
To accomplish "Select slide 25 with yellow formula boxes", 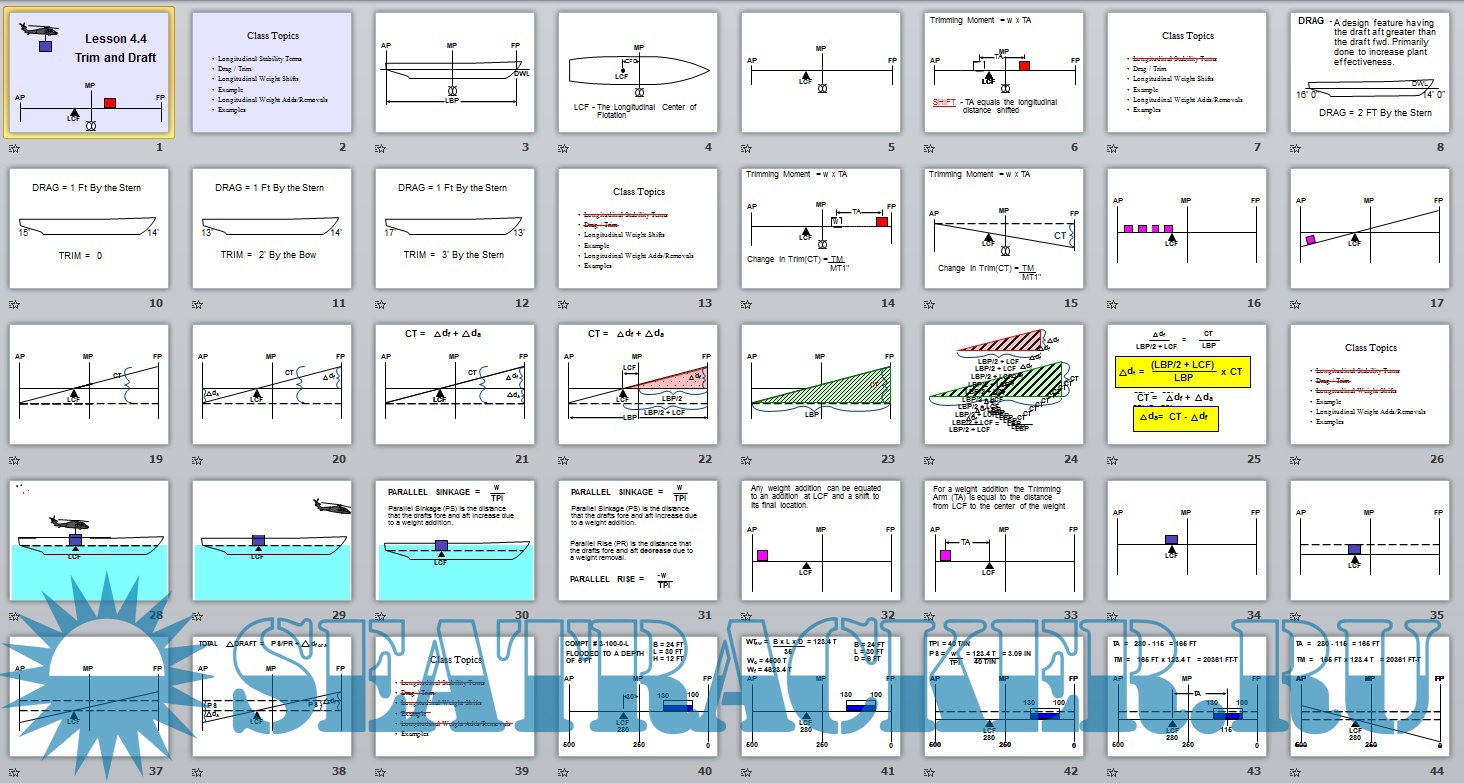I will tap(1187, 384).
